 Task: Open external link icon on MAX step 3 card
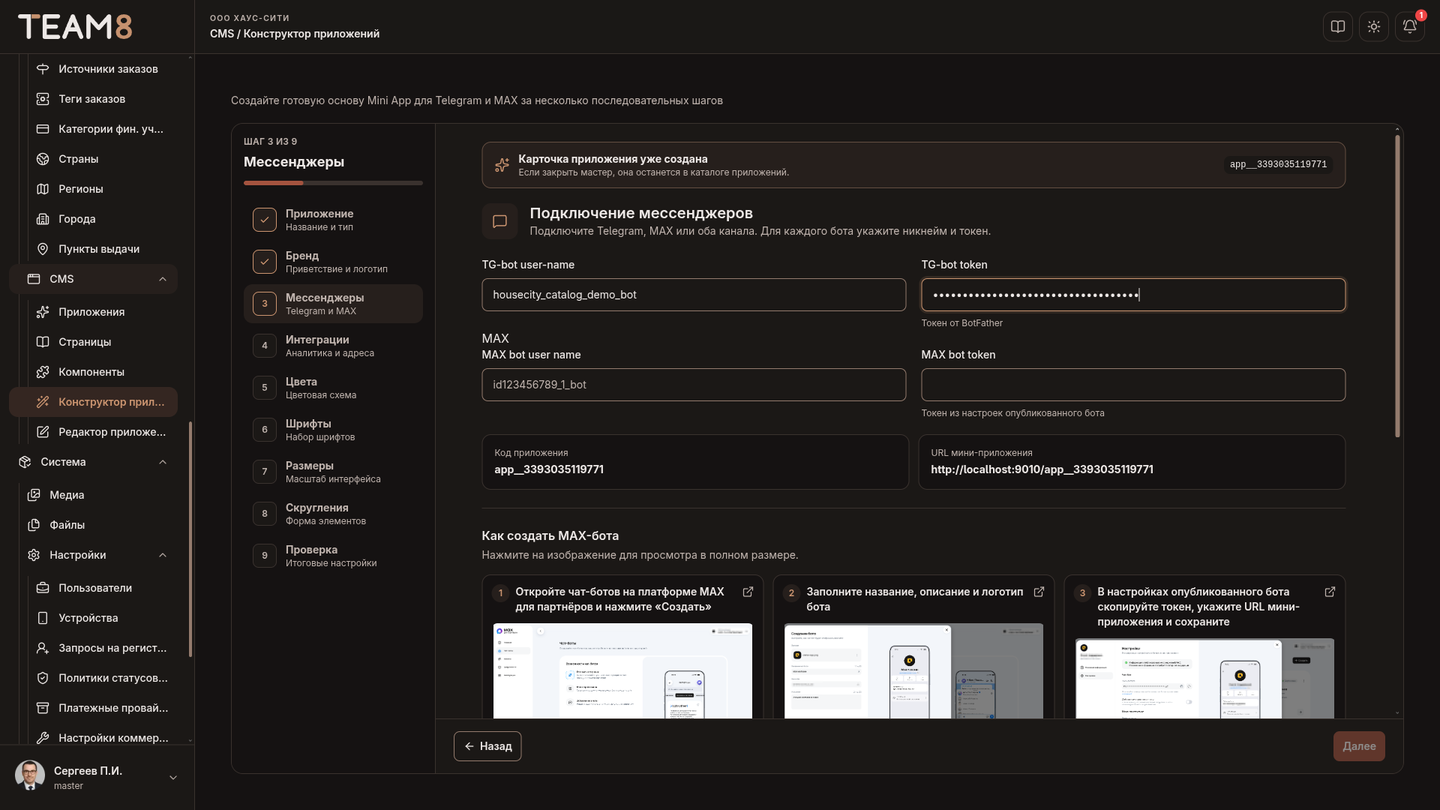[1330, 592]
